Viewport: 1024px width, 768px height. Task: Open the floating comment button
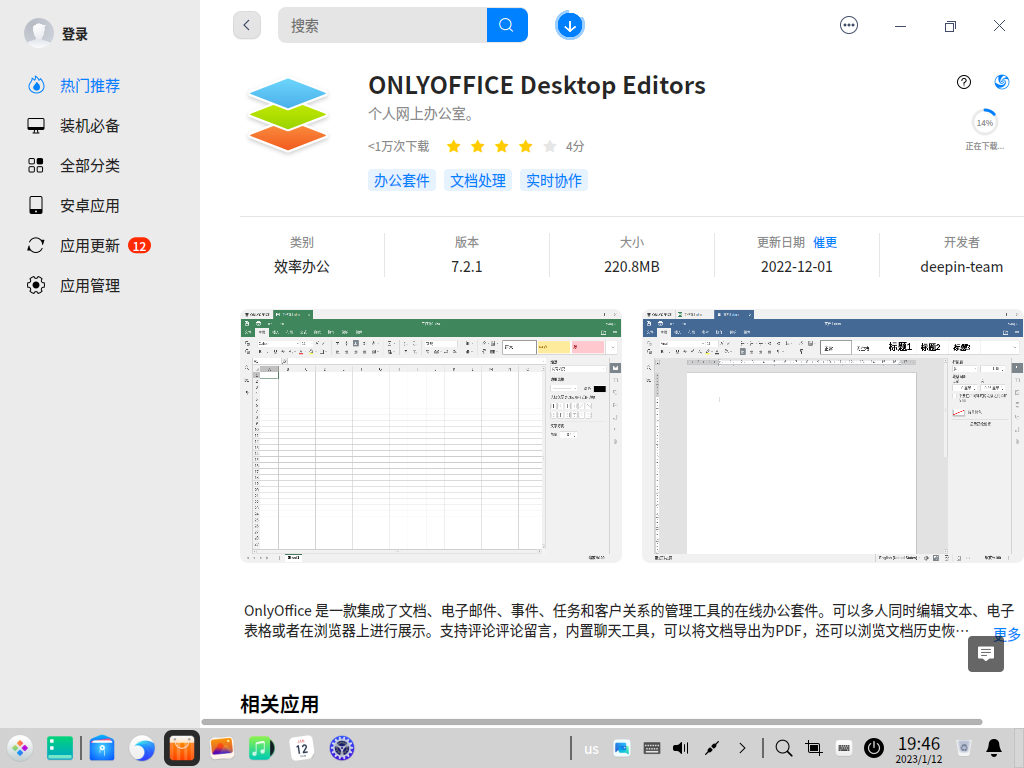click(x=985, y=654)
